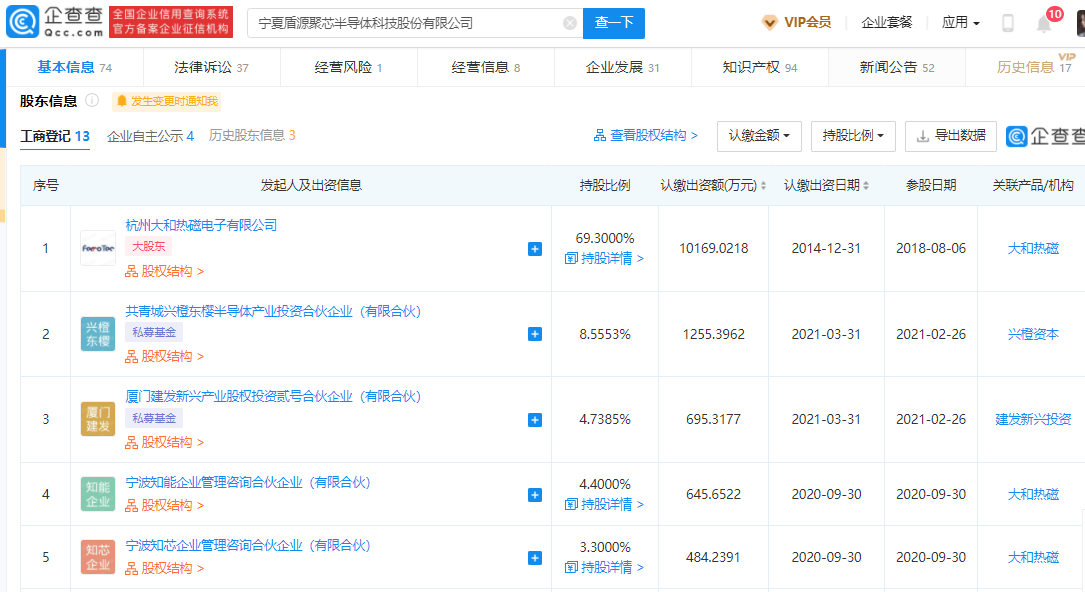Viewport: 1085px width, 592px height.
Task: Click the 知能企业 logo in row 4
Action: coord(98,494)
